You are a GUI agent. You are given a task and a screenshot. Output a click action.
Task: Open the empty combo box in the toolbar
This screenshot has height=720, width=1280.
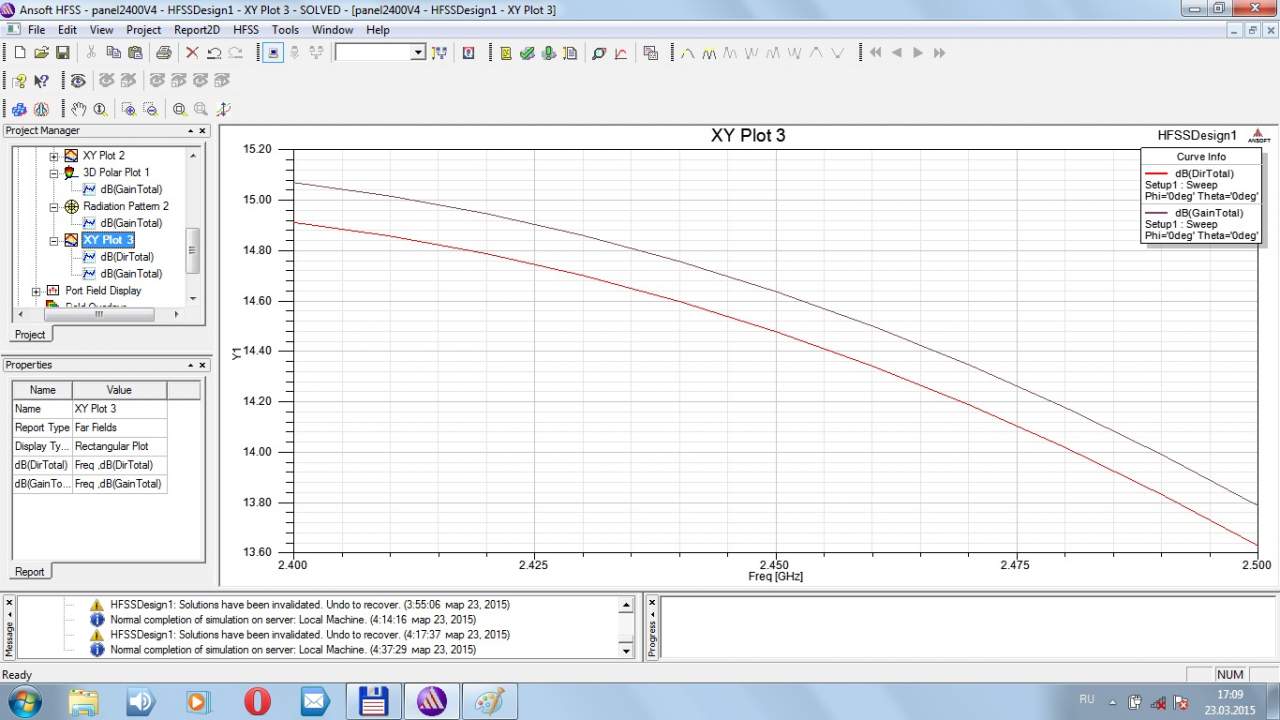tap(380, 52)
